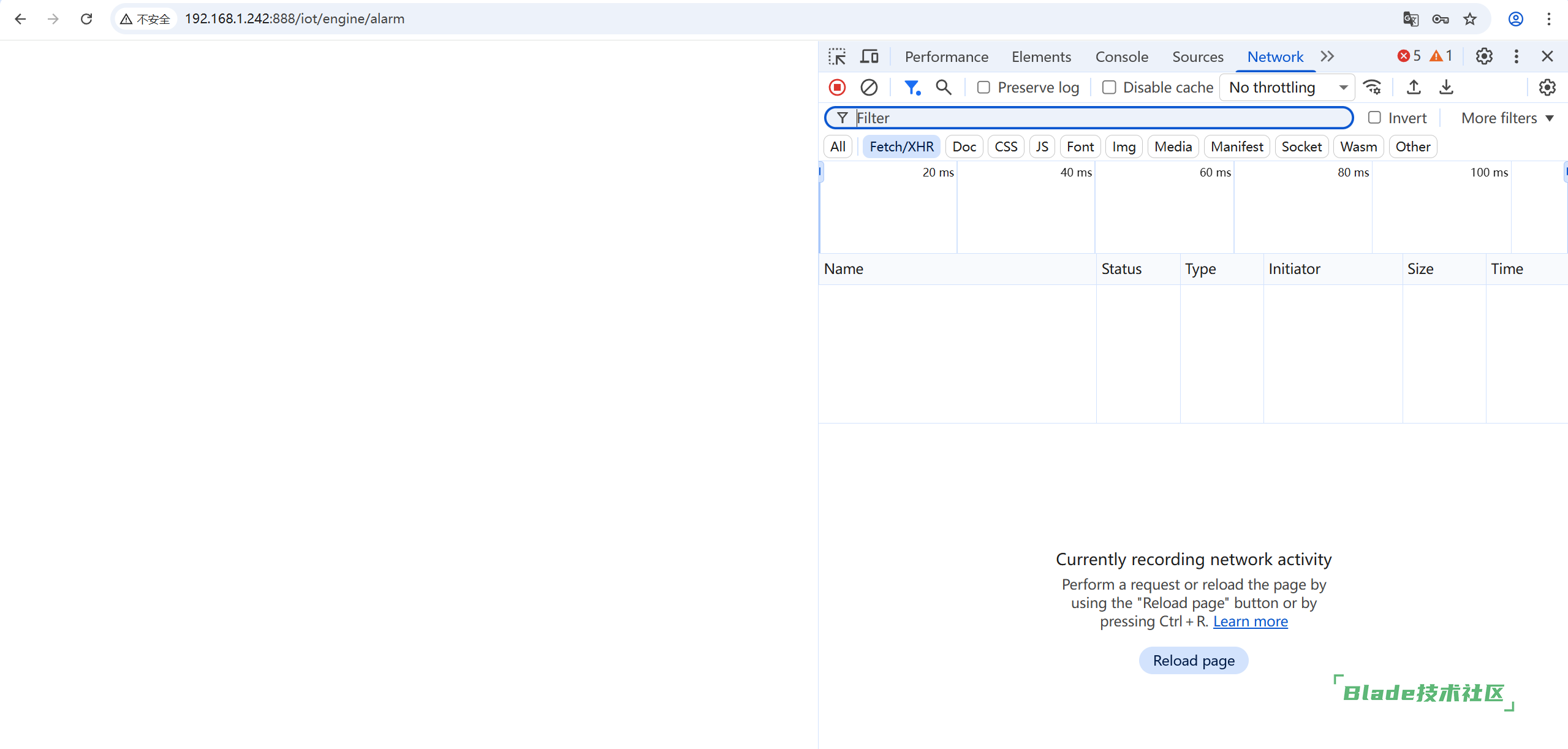Show more DevTools tabs chevron
Screen dimensions: 1568x749
pyautogui.click(x=1327, y=56)
